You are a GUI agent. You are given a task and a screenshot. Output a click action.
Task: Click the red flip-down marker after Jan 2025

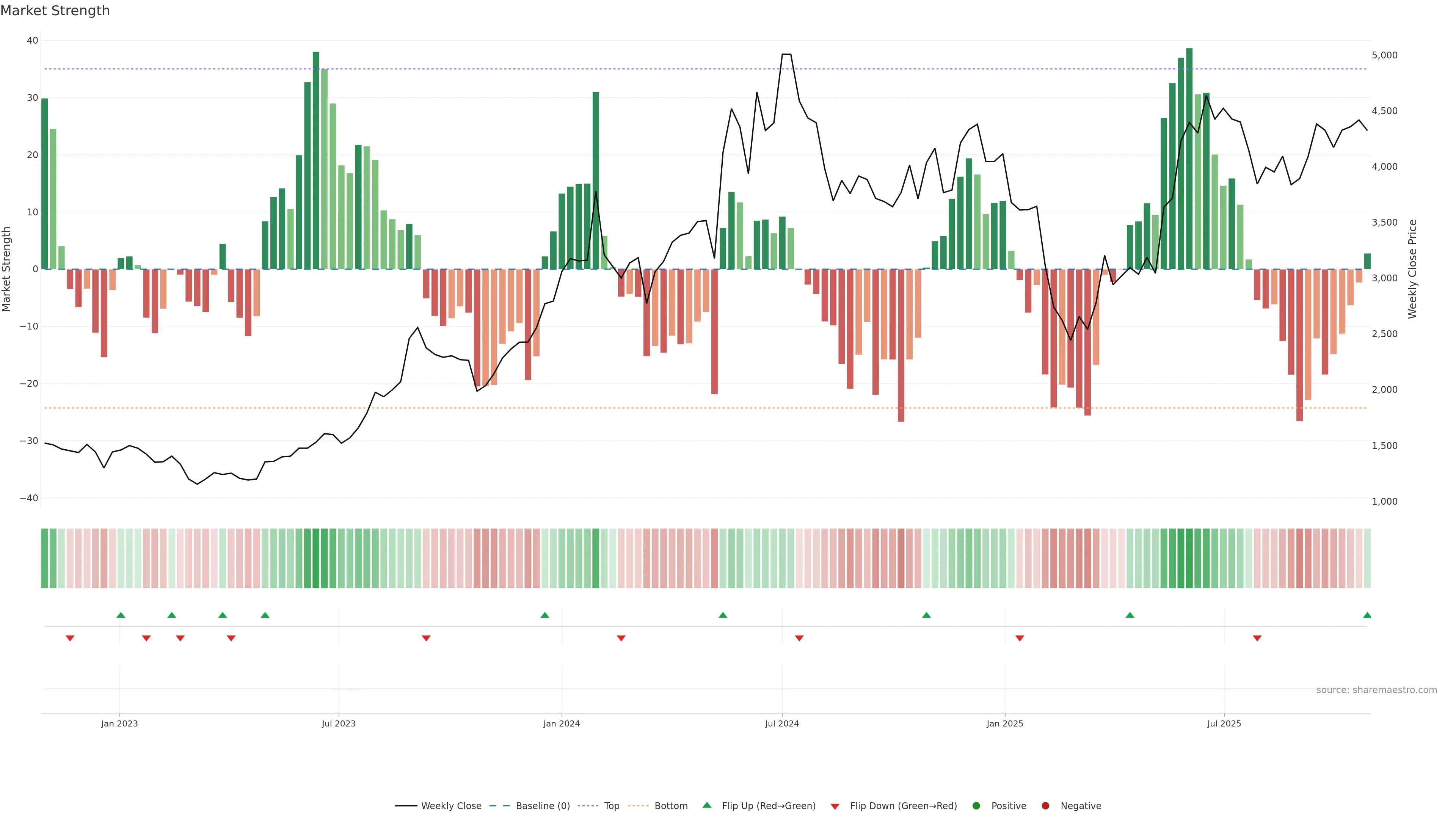[1020, 638]
